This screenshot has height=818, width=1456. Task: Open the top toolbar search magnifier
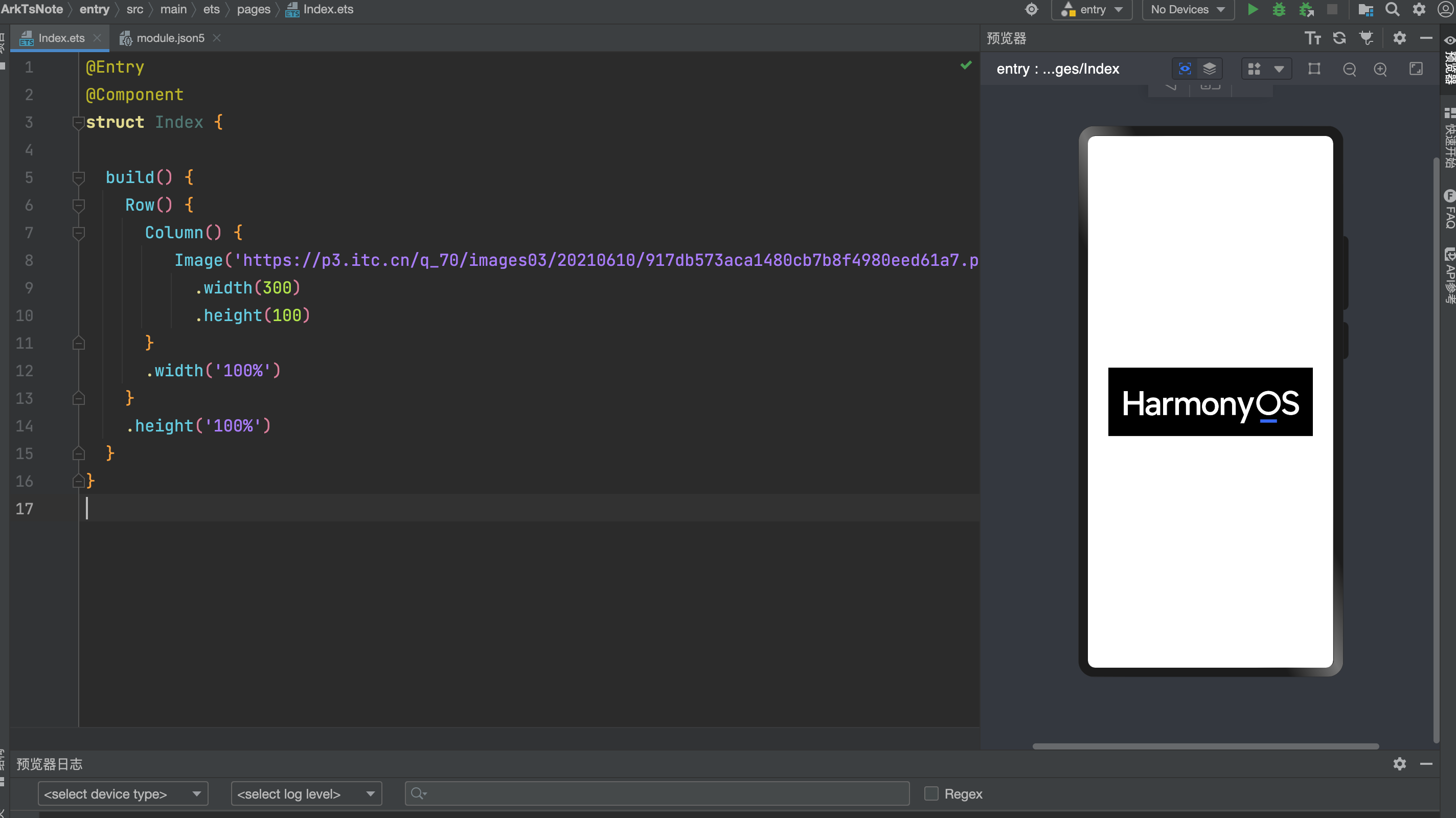click(x=1392, y=10)
